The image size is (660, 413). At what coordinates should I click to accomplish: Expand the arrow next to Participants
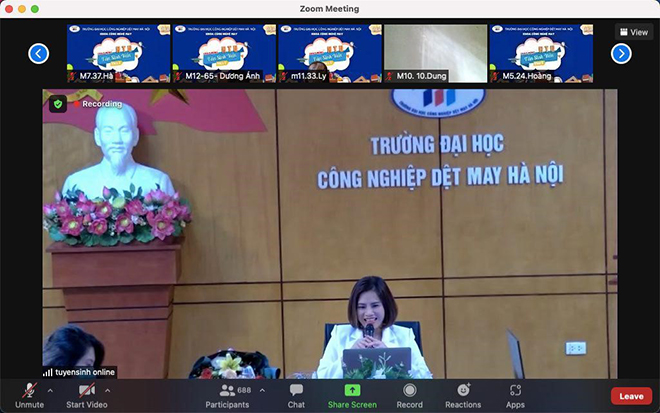click(262, 389)
